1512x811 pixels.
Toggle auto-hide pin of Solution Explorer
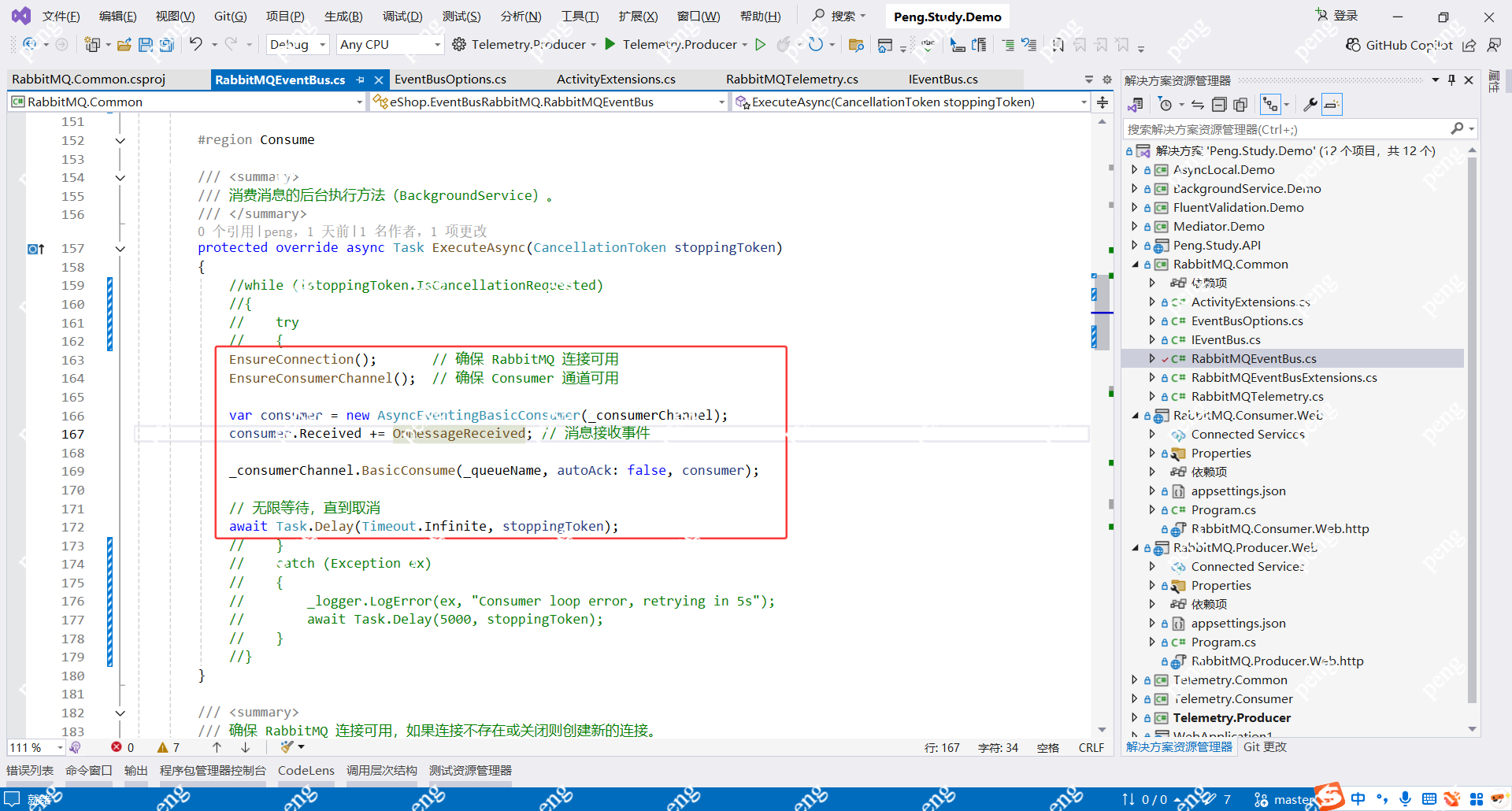1451,80
